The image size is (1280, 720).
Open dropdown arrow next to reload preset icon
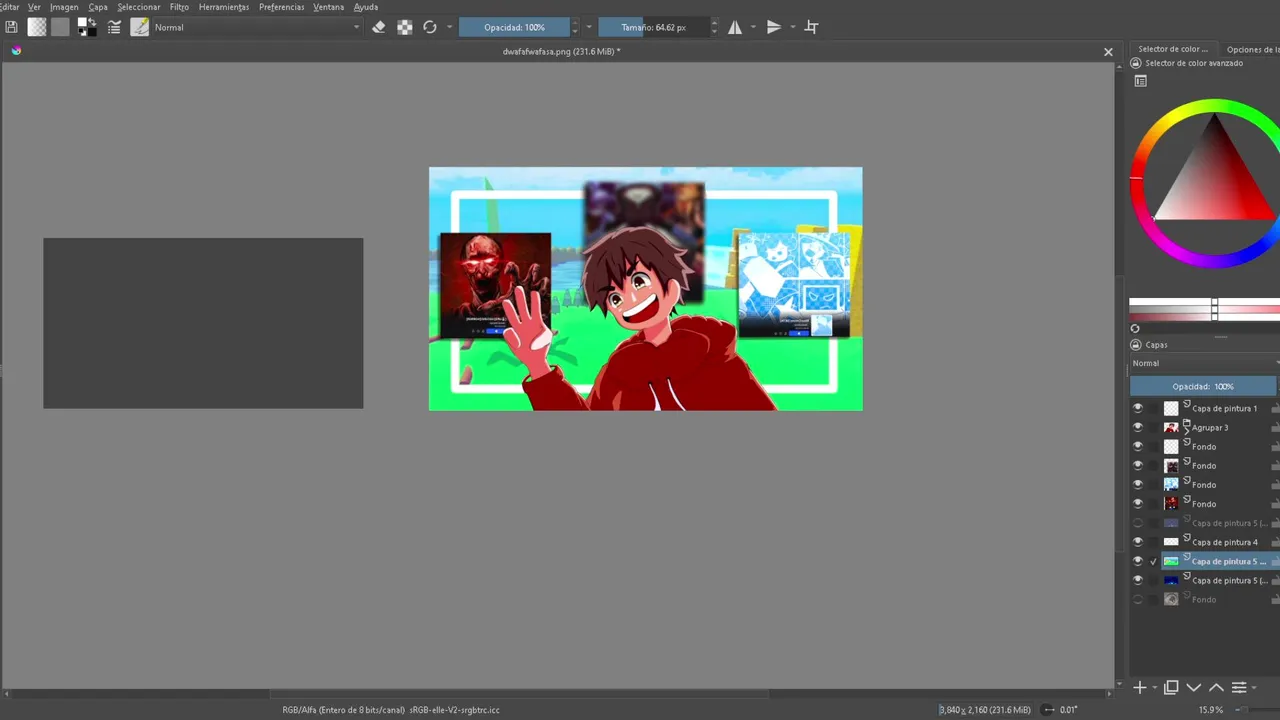tap(449, 27)
